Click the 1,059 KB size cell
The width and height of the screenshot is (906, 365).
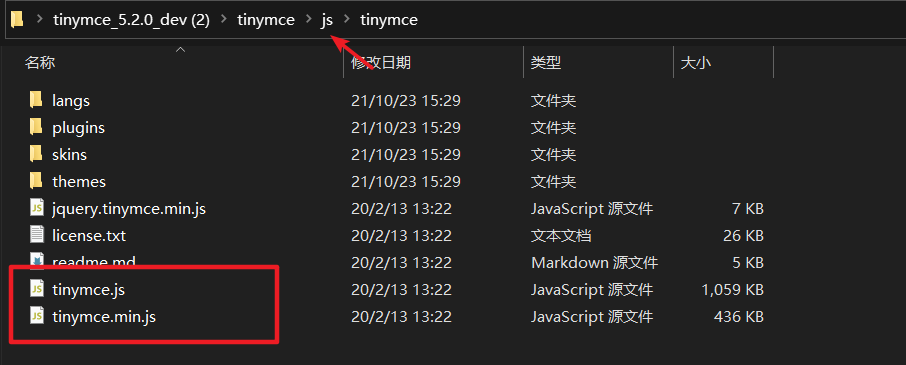733,289
